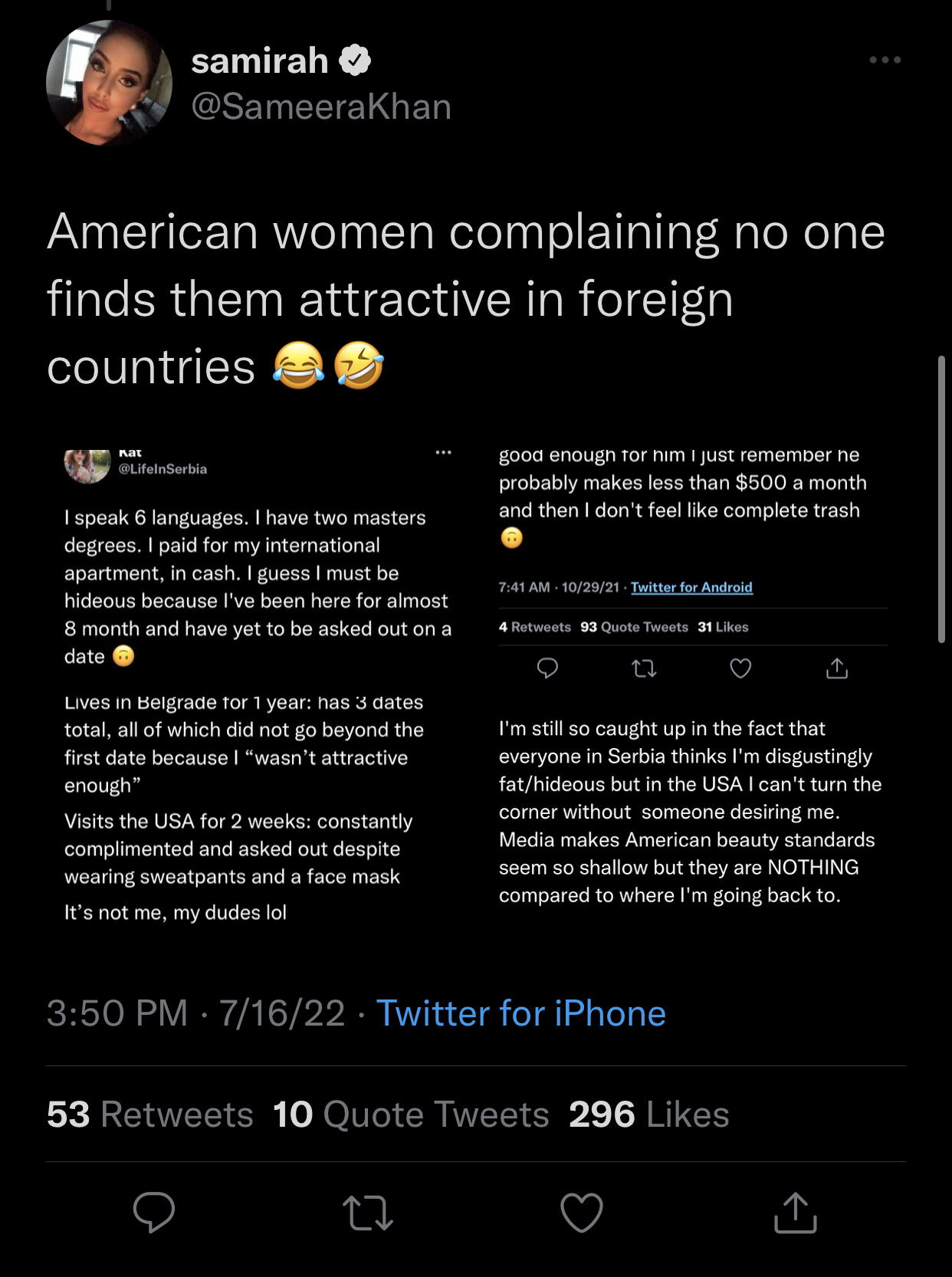Like samirah's tweet with the heart
This screenshot has width=952, height=1277.
tap(582, 1212)
